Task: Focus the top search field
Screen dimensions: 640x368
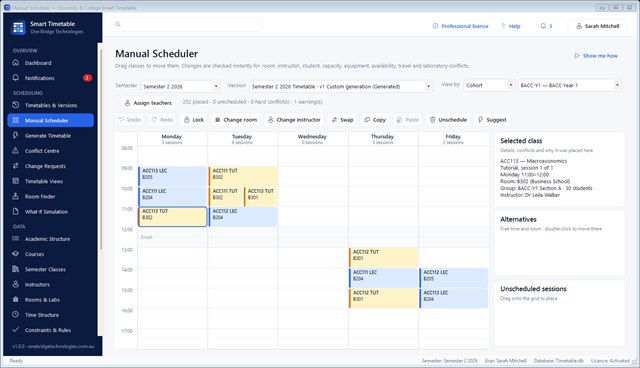Action: [187, 24]
